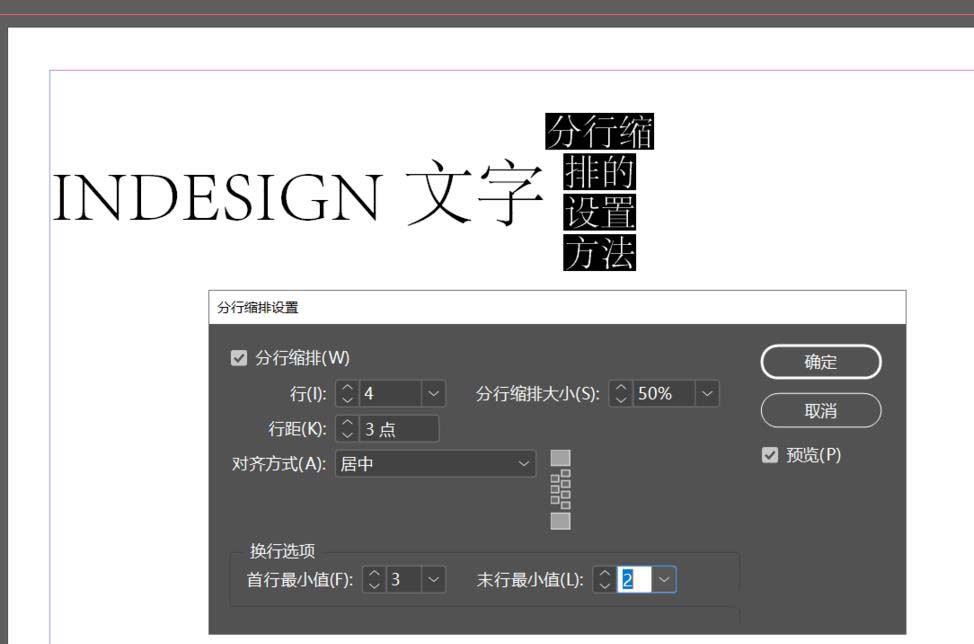Screen dimensions: 974x644
Task: Click the 行(I) stepper arrows
Action: coord(347,394)
